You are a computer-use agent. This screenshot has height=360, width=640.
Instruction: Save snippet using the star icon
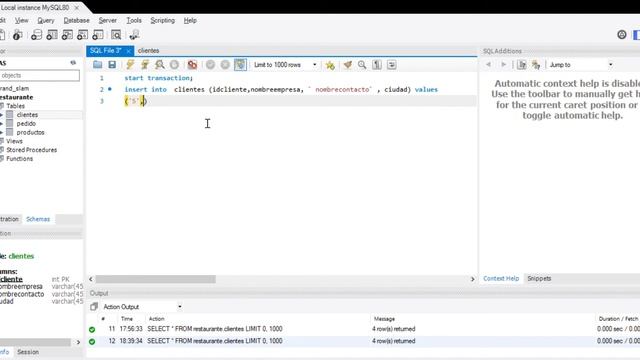tap(330, 64)
